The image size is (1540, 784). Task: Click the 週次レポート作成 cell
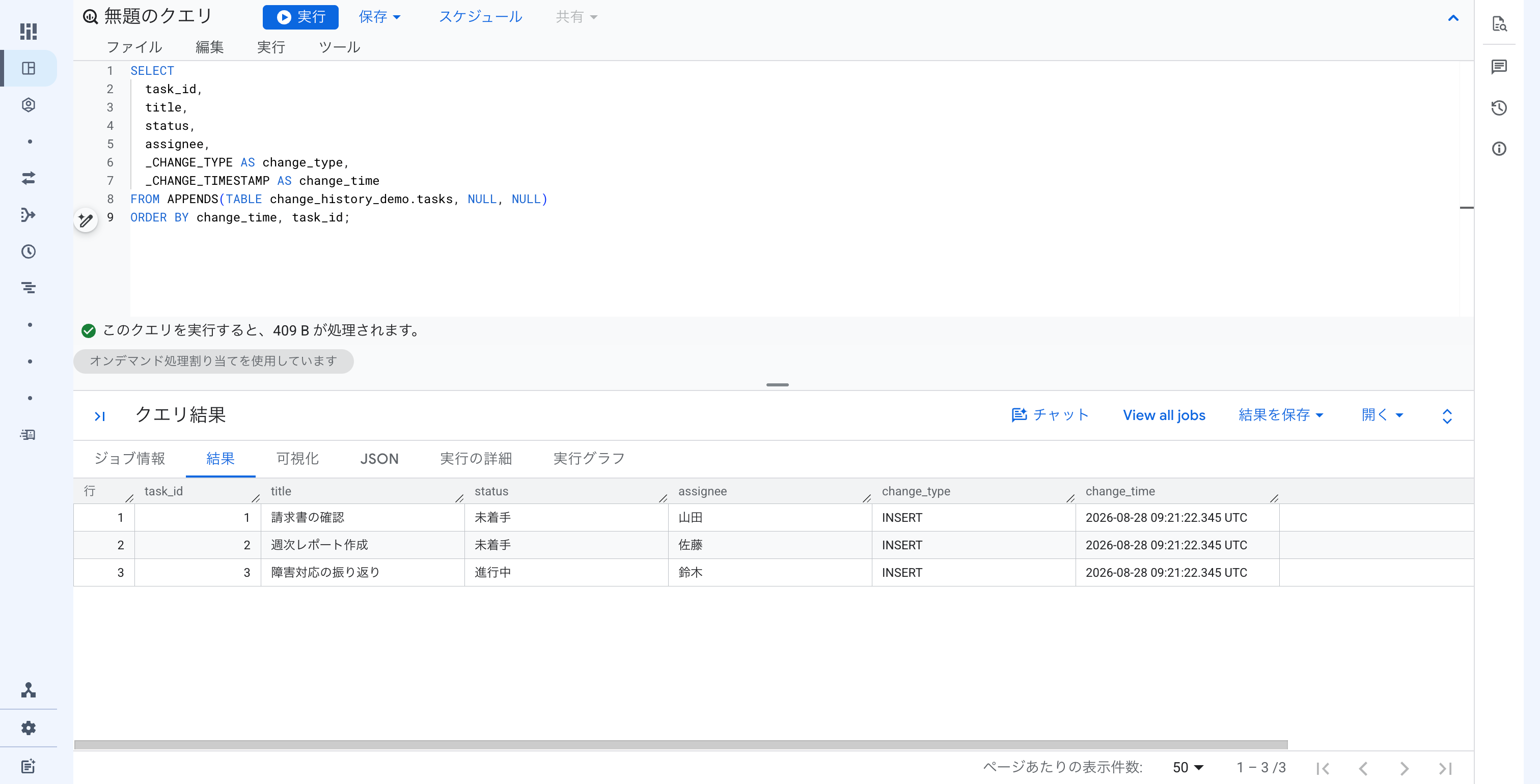(x=362, y=545)
